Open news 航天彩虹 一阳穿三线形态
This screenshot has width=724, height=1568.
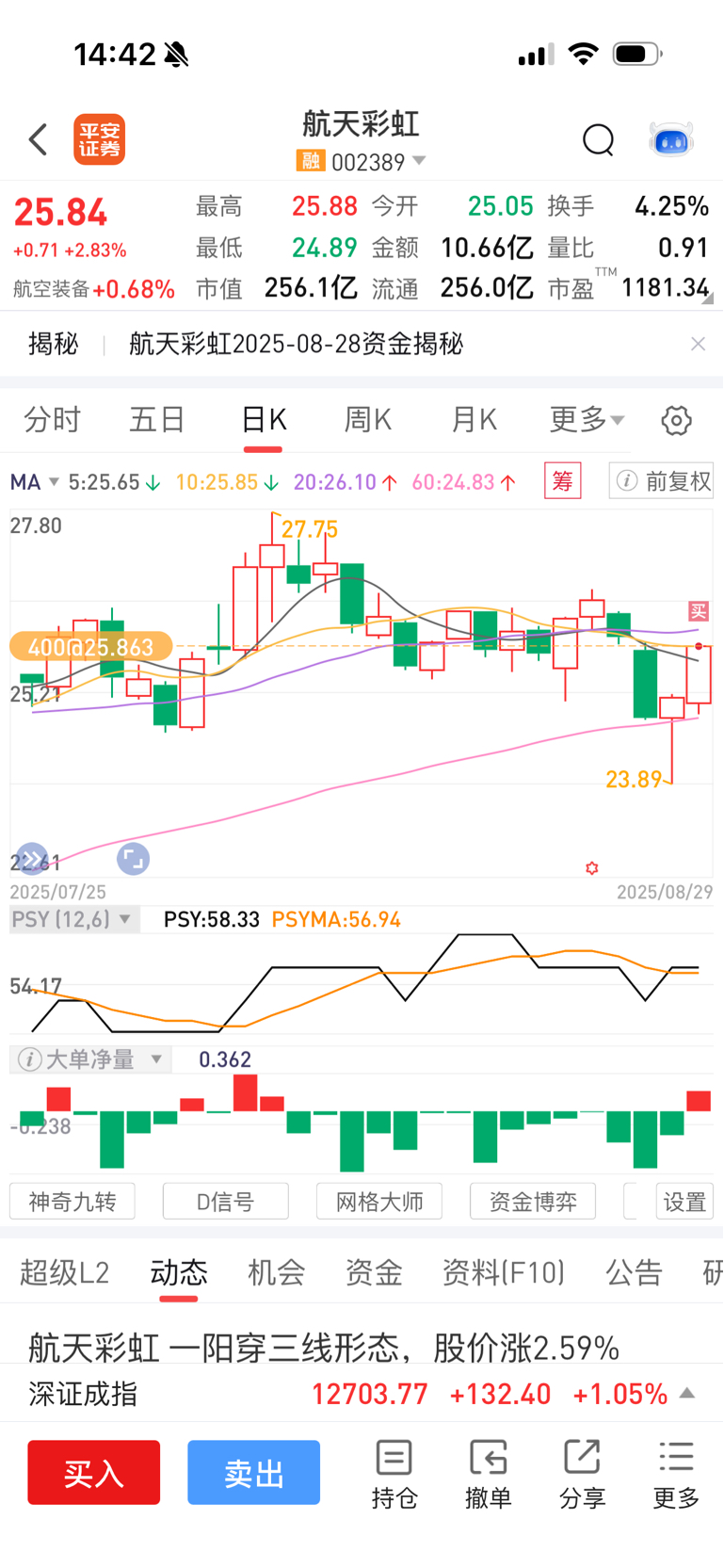pos(323,1348)
